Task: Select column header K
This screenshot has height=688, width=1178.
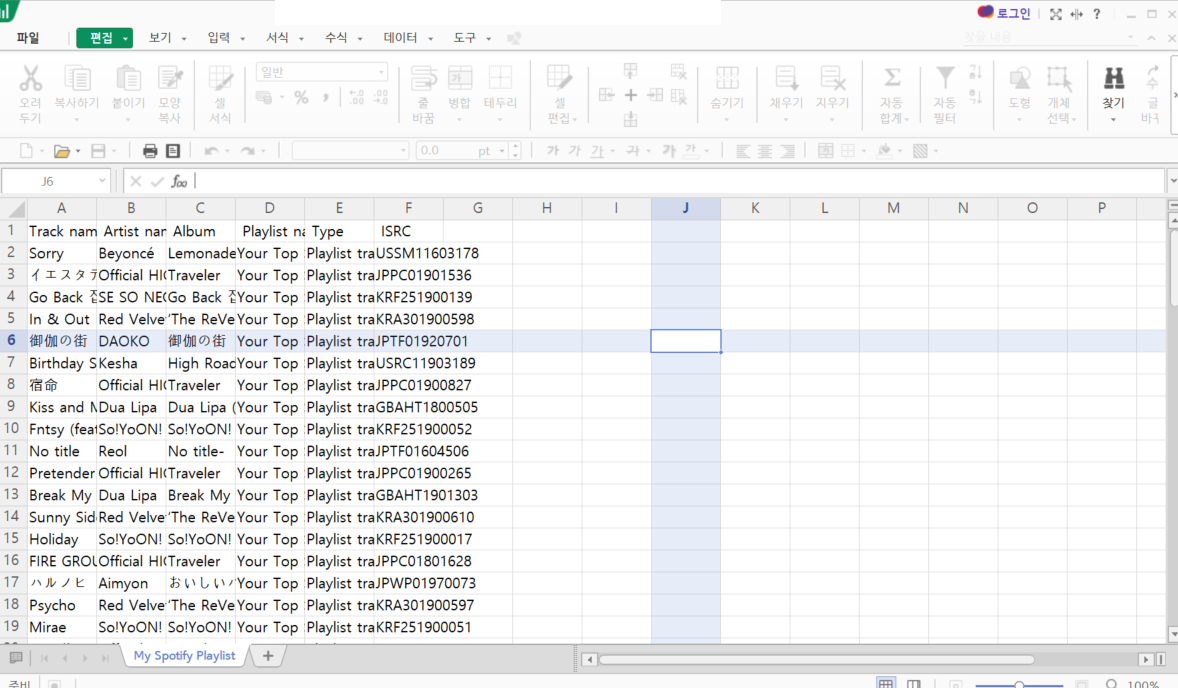Action: click(x=755, y=208)
